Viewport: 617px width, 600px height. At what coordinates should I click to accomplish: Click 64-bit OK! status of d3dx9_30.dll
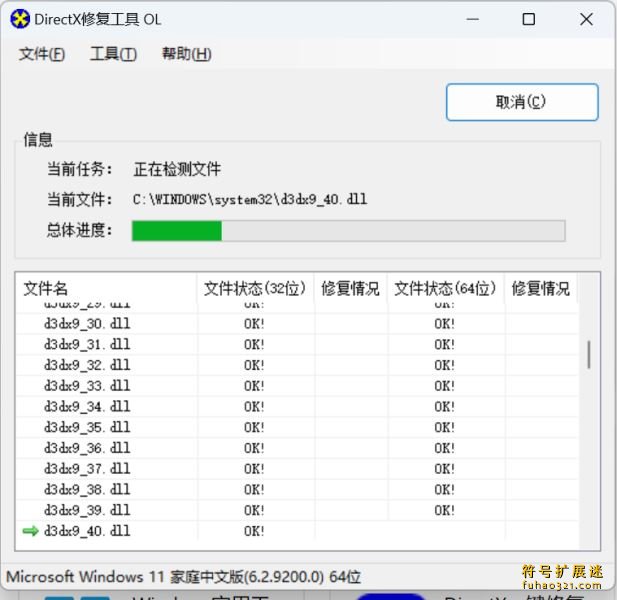[444, 324]
